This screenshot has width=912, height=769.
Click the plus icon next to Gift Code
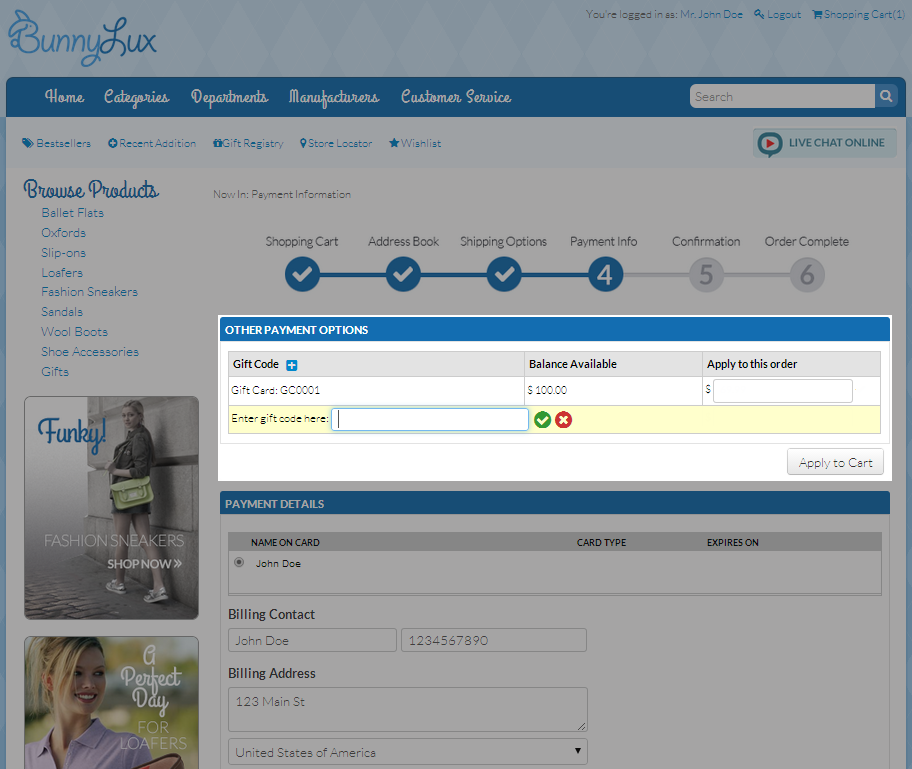(292, 365)
